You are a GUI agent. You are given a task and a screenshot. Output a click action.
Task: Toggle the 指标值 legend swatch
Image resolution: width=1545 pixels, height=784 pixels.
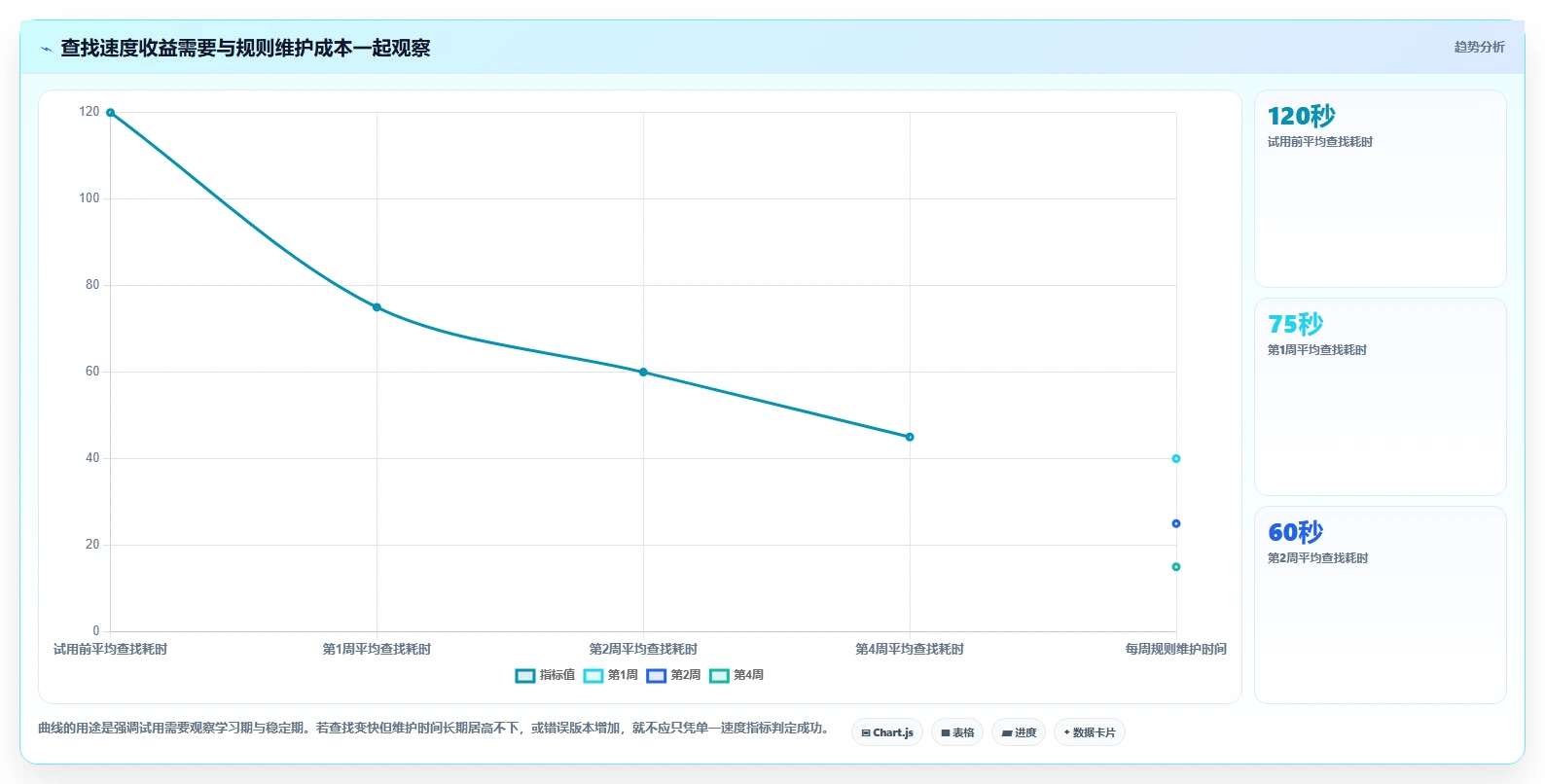525,676
